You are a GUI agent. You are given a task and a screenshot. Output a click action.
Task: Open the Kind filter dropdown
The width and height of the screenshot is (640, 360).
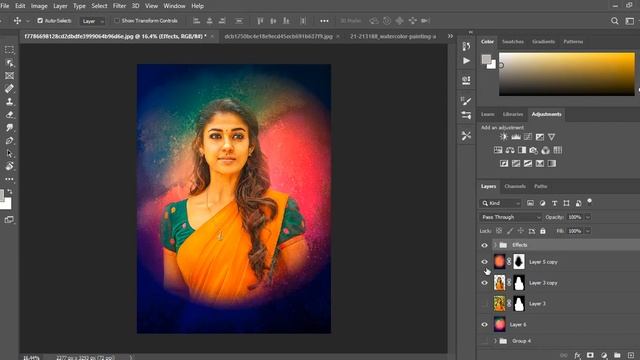click(501, 203)
